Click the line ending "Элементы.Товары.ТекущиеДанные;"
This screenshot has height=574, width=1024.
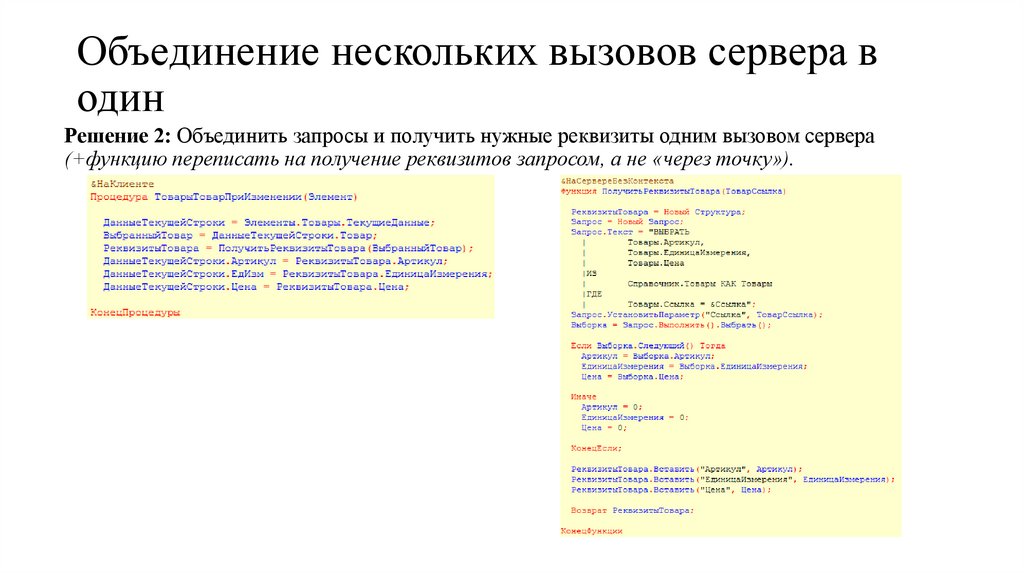(x=268, y=223)
